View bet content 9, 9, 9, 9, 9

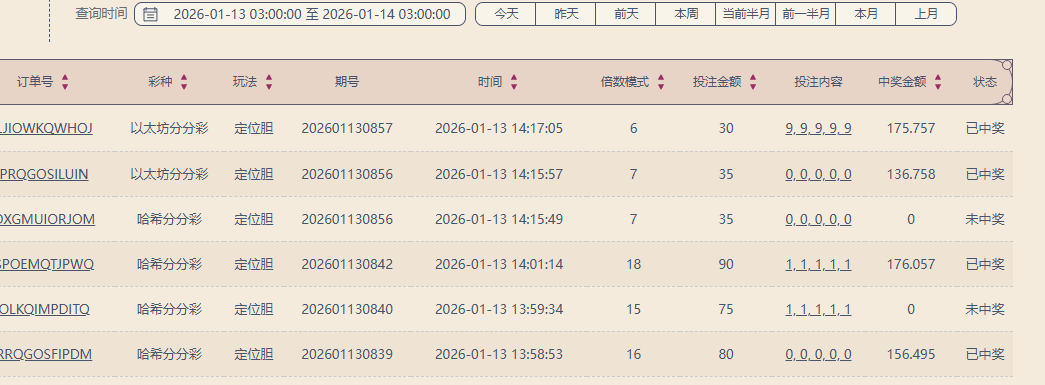click(x=818, y=129)
